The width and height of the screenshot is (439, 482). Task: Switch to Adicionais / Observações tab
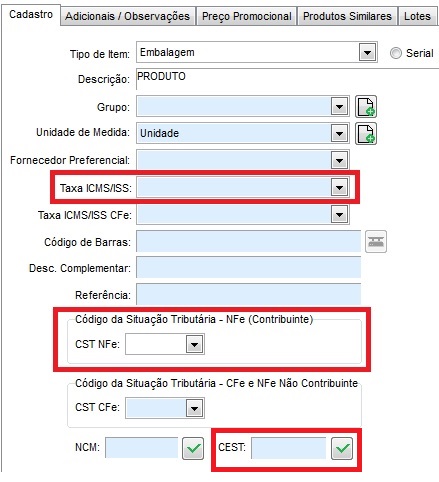pos(127,16)
